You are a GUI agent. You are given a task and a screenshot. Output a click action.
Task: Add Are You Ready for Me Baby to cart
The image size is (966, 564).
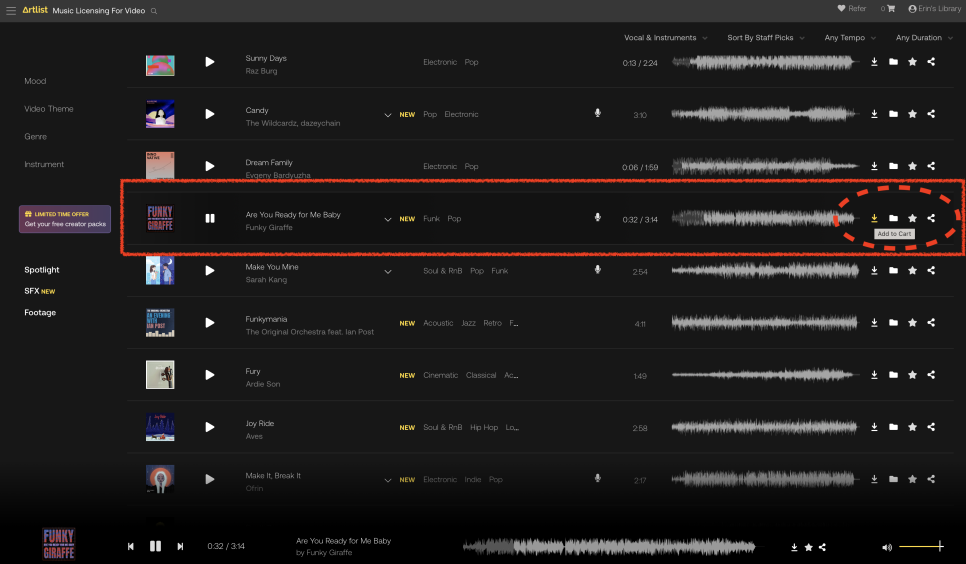coord(874,218)
